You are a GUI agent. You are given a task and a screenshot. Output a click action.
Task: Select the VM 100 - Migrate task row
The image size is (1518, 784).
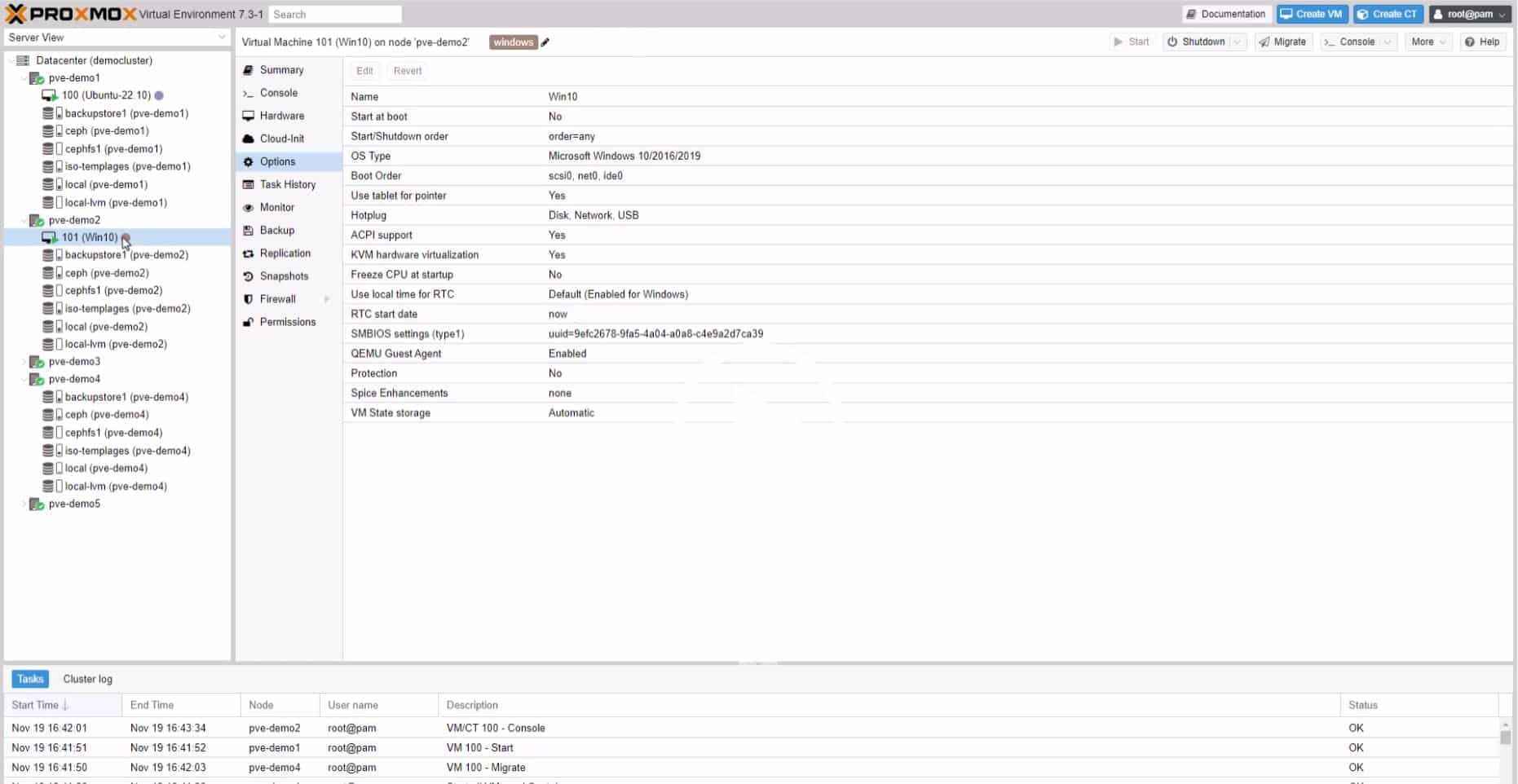[751, 768]
